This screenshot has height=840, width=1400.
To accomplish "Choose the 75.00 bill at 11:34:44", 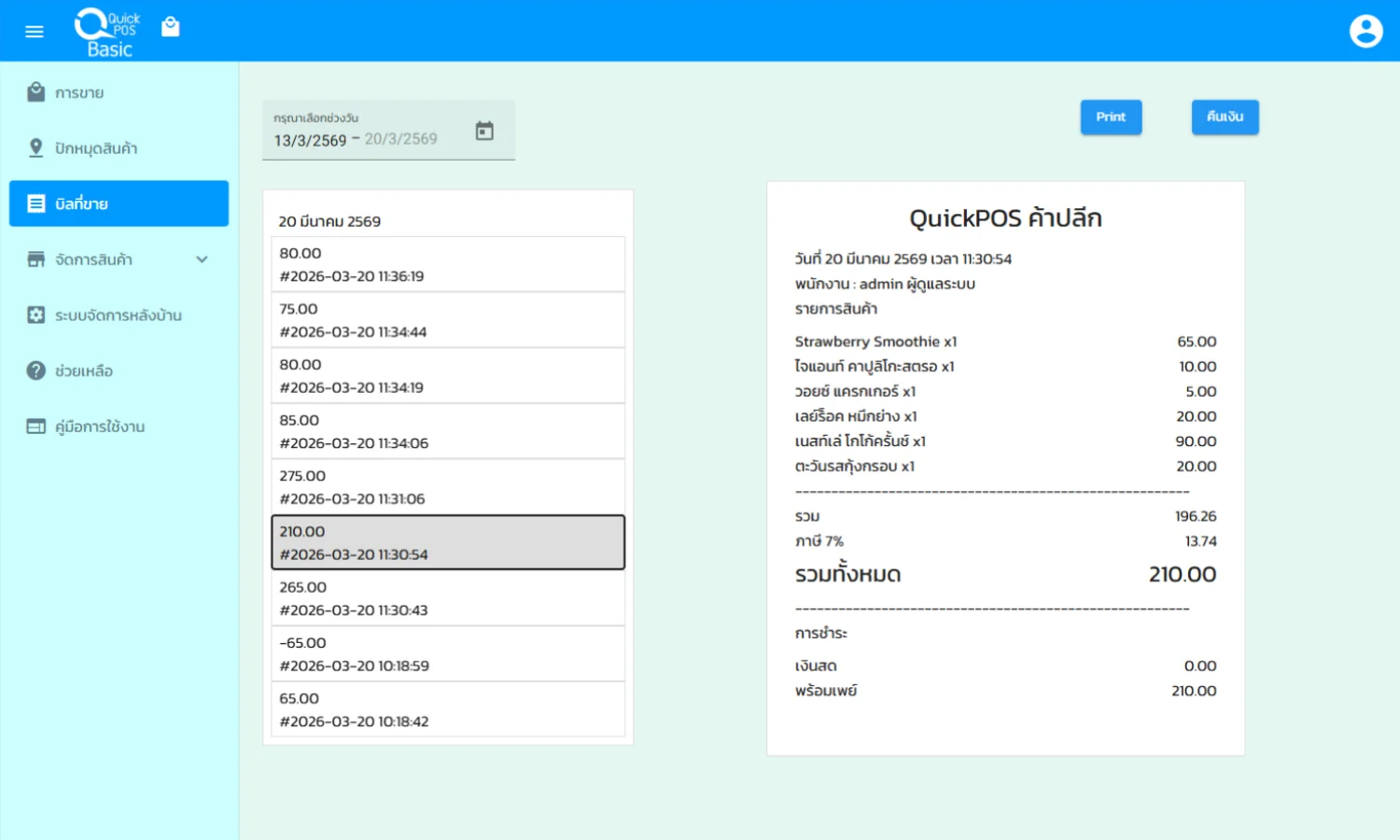I will [x=448, y=320].
